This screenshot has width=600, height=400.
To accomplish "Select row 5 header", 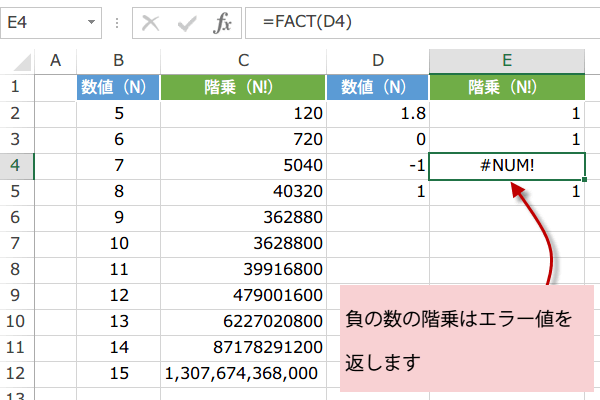I will pos(15,192).
